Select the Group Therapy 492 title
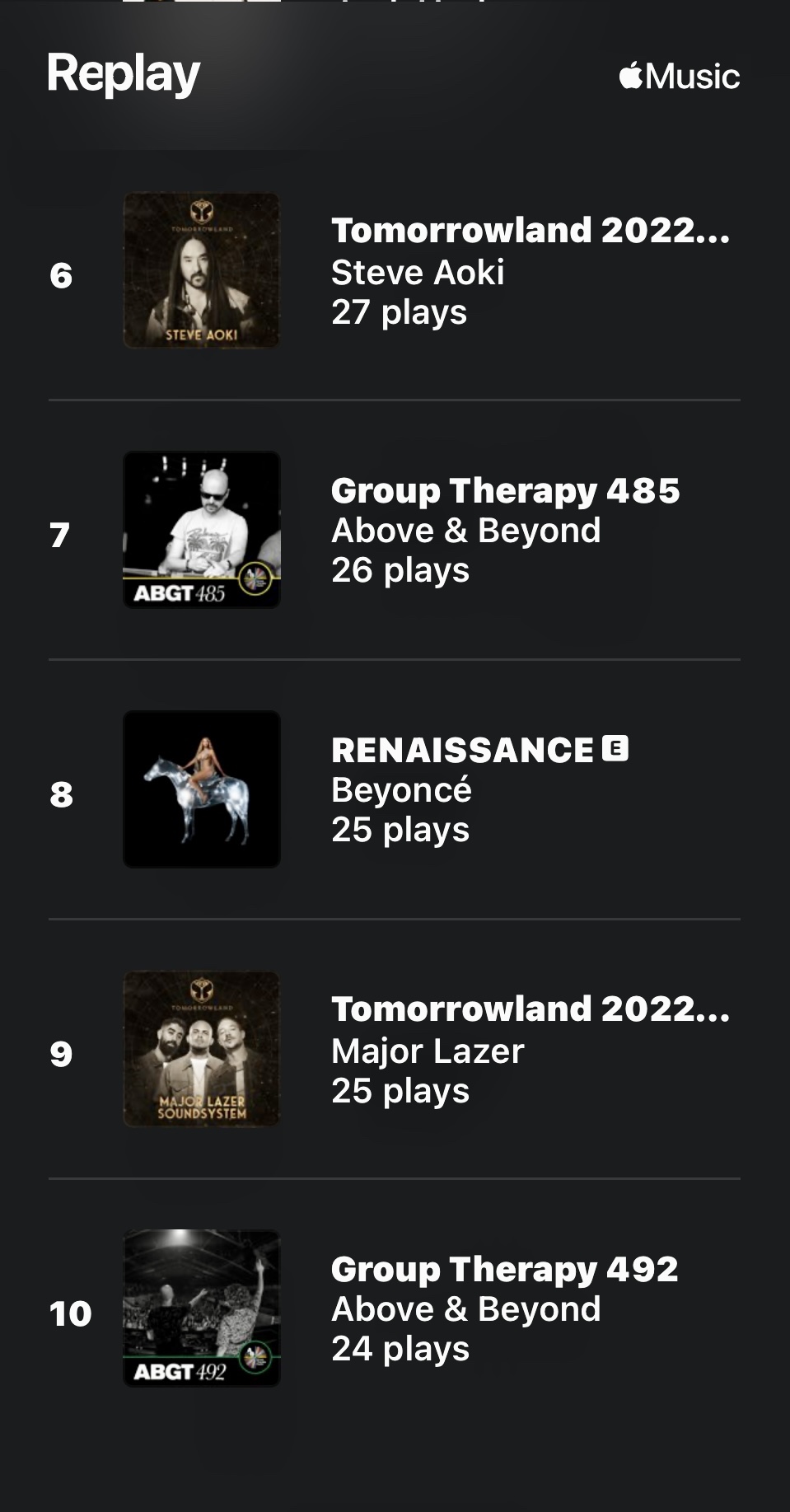This screenshot has height=1512, width=790. [504, 1269]
